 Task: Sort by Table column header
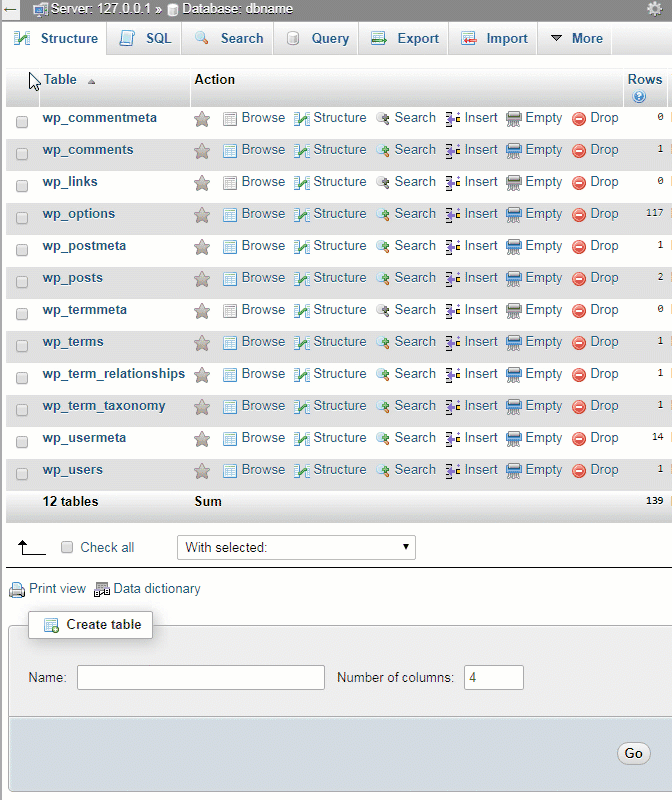pos(60,80)
